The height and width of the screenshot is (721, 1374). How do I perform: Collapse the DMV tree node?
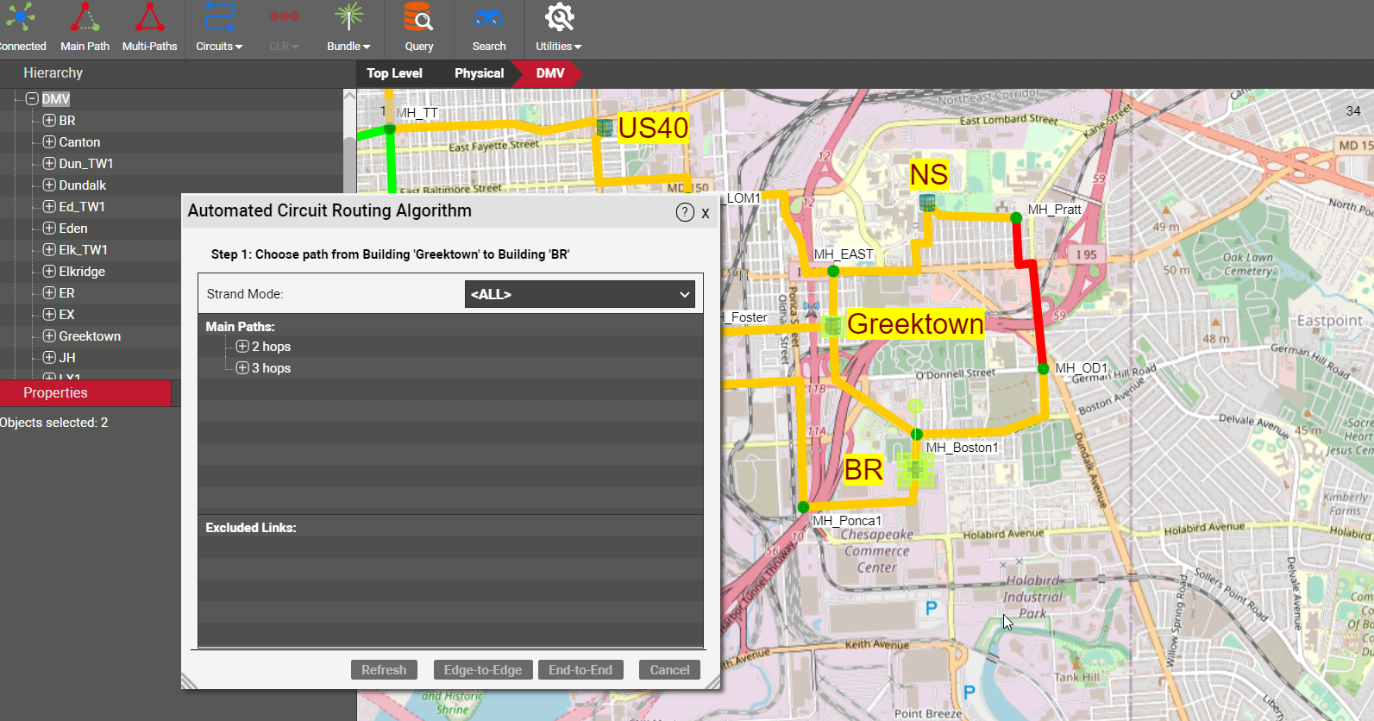(x=32, y=99)
